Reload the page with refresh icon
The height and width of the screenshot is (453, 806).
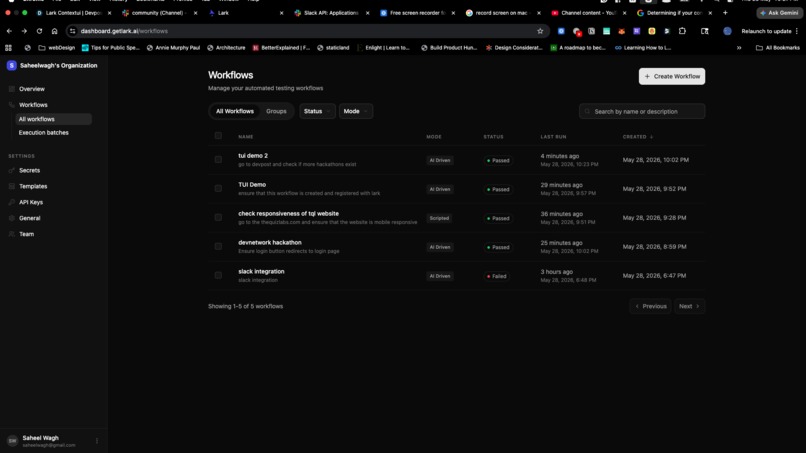(x=39, y=31)
